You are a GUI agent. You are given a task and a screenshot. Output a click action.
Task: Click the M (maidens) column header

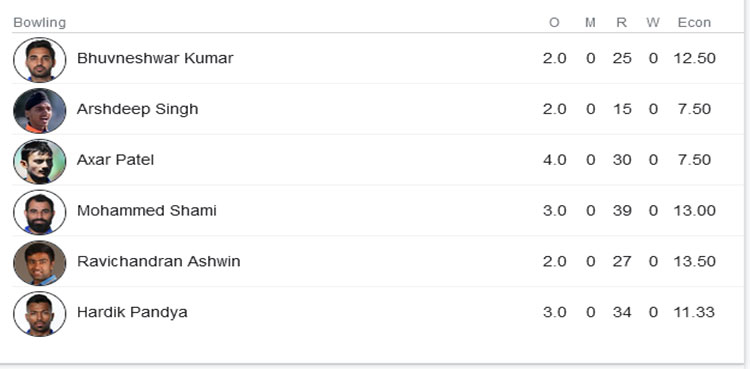click(590, 22)
